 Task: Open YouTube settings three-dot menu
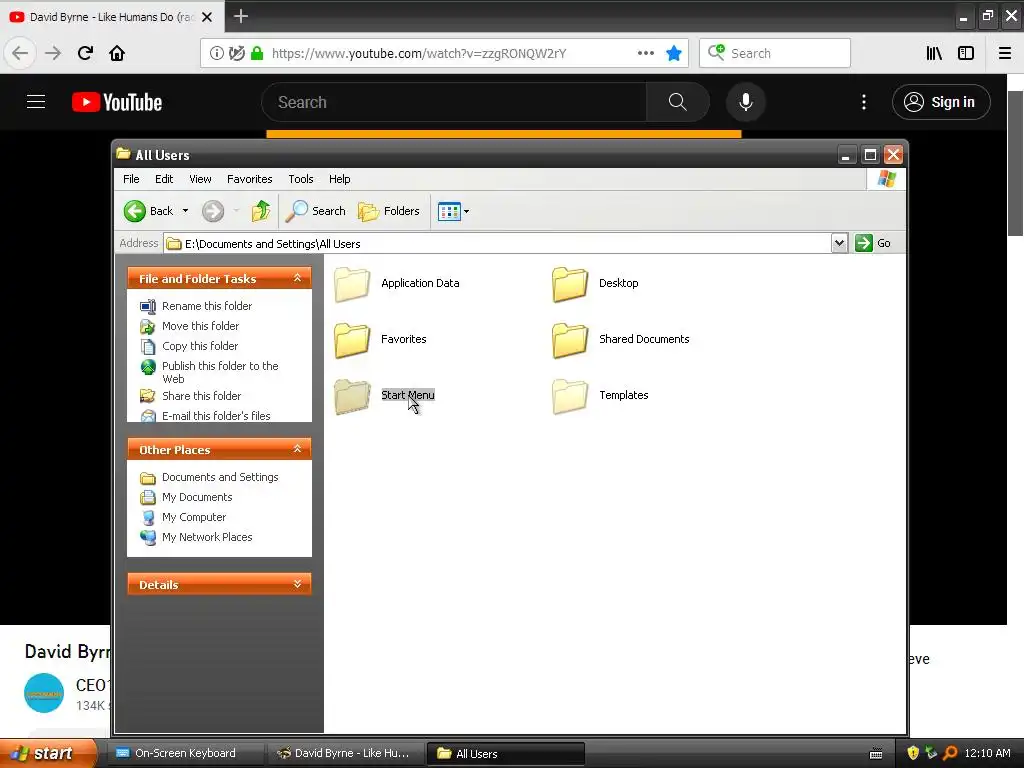[864, 103]
